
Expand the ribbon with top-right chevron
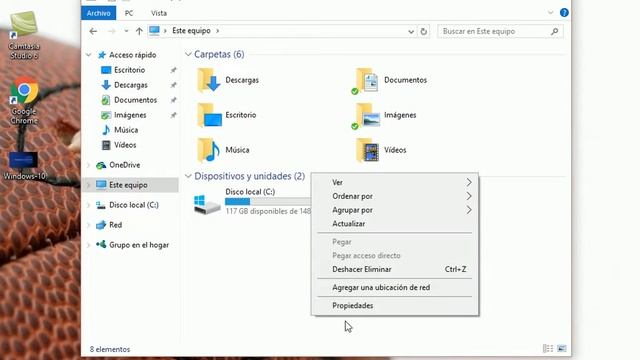550,13
